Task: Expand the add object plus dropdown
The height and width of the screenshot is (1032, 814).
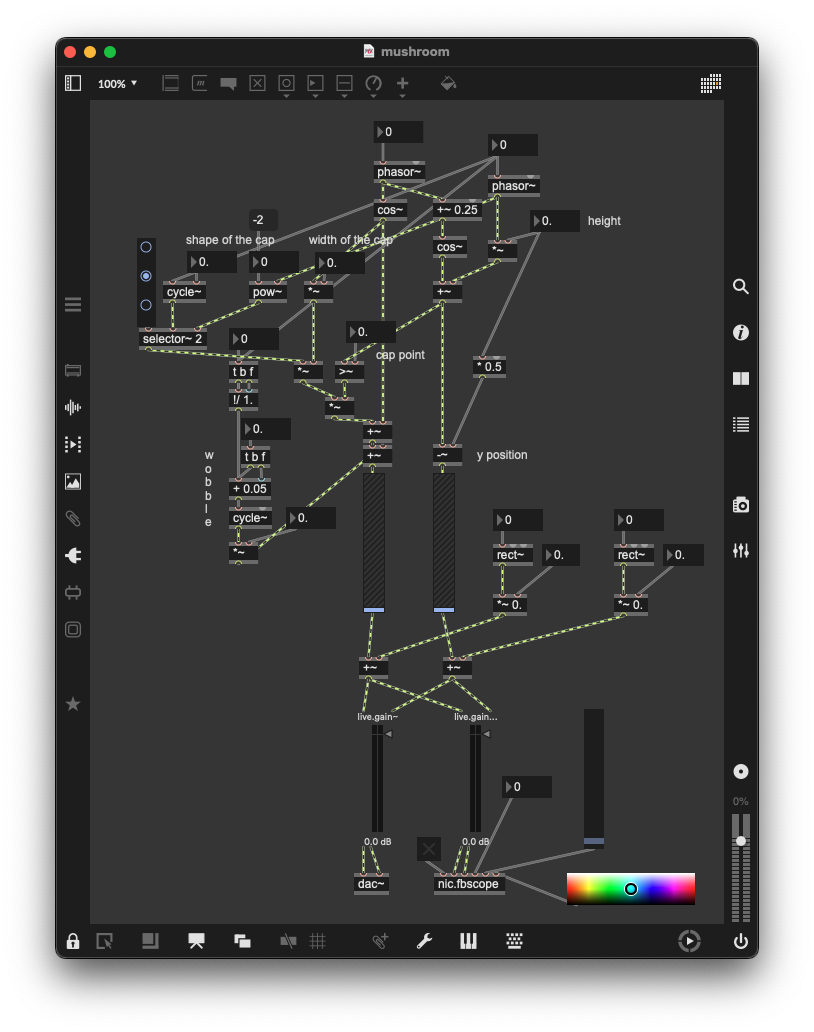Action: pos(402,84)
